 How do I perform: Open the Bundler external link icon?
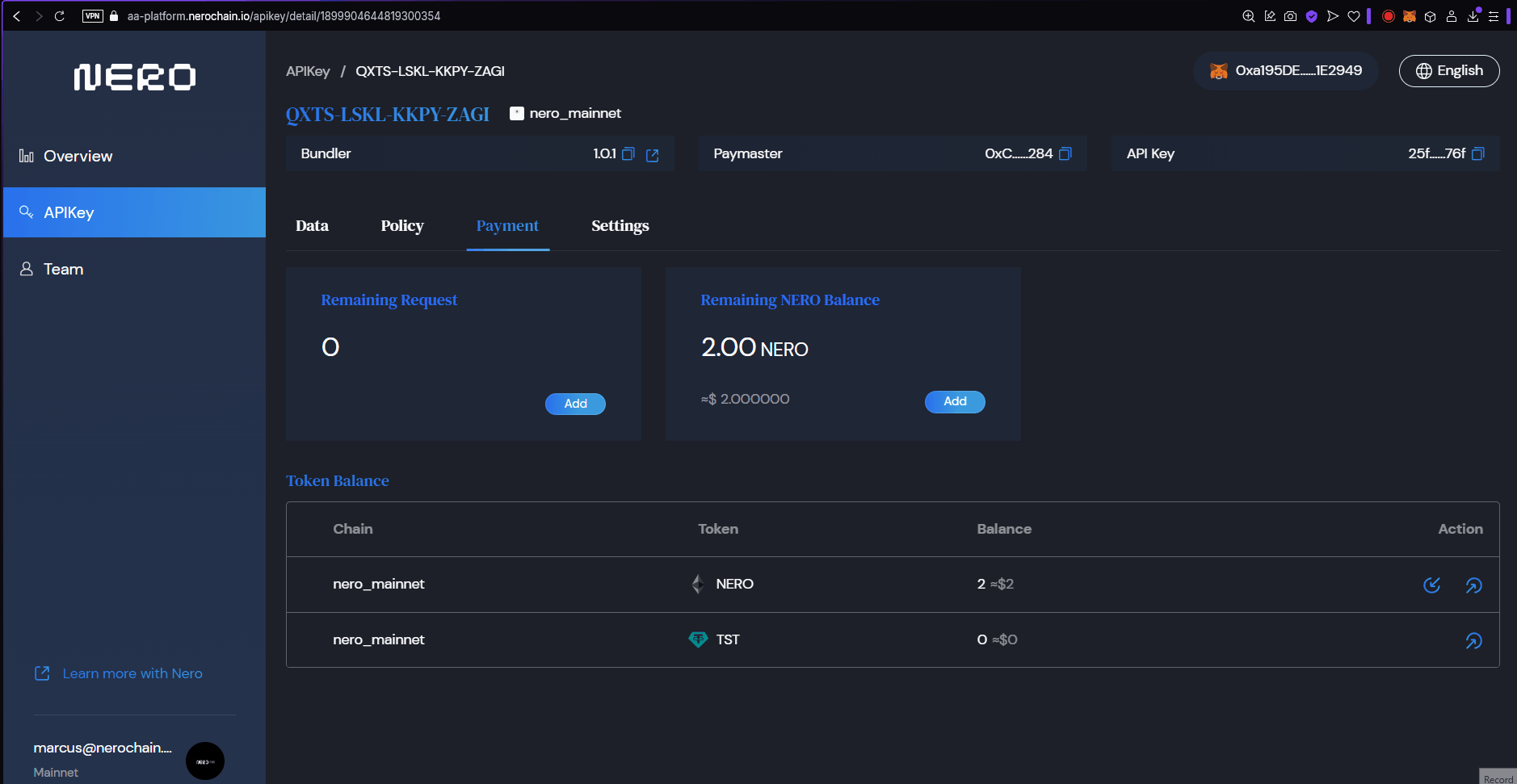(x=653, y=155)
